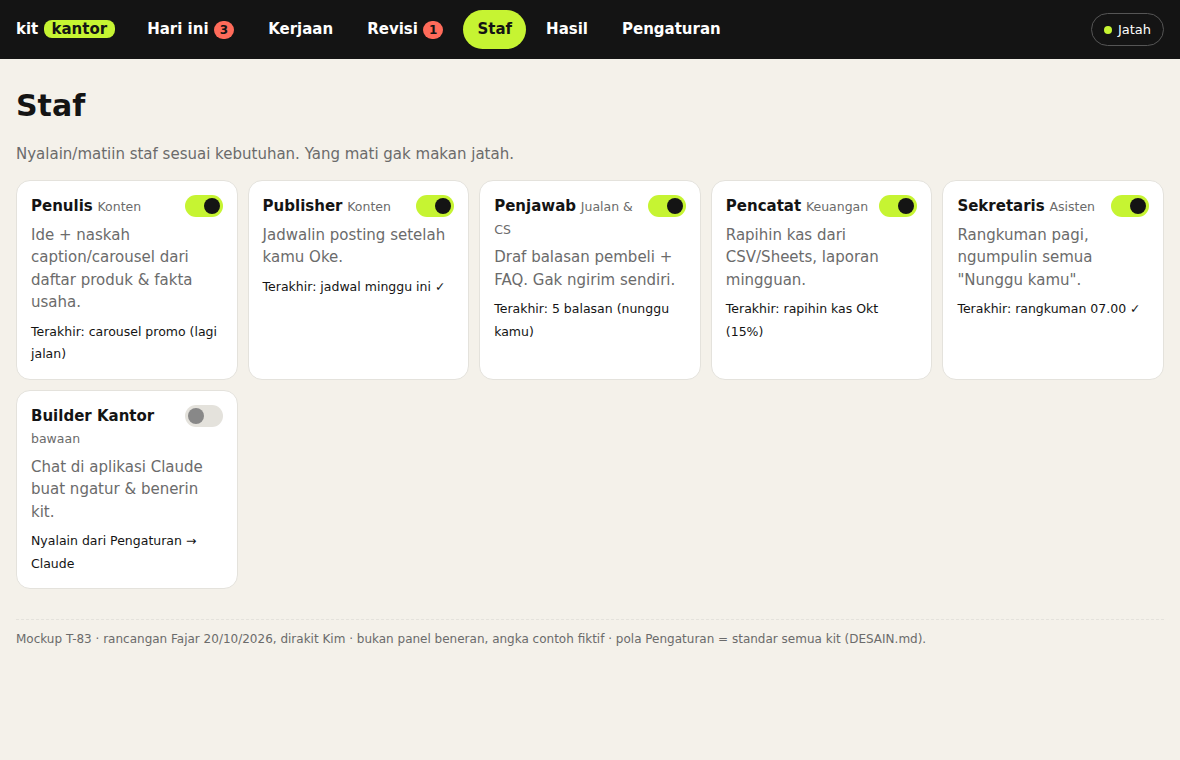
Task: Switch to the Hasil tab
Action: [567, 29]
